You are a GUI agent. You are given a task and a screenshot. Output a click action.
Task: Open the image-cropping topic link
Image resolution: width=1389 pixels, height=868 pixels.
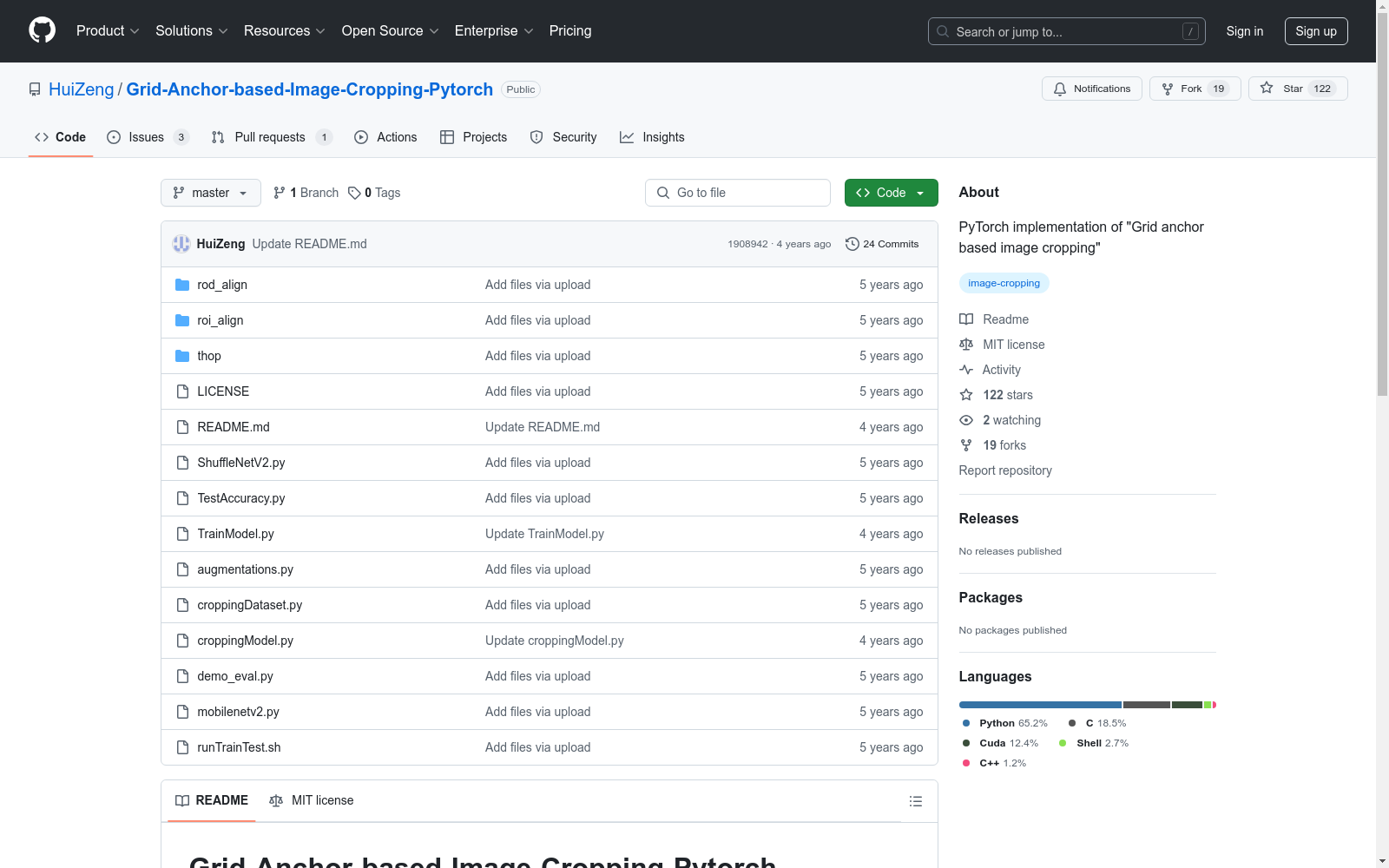click(1004, 283)
